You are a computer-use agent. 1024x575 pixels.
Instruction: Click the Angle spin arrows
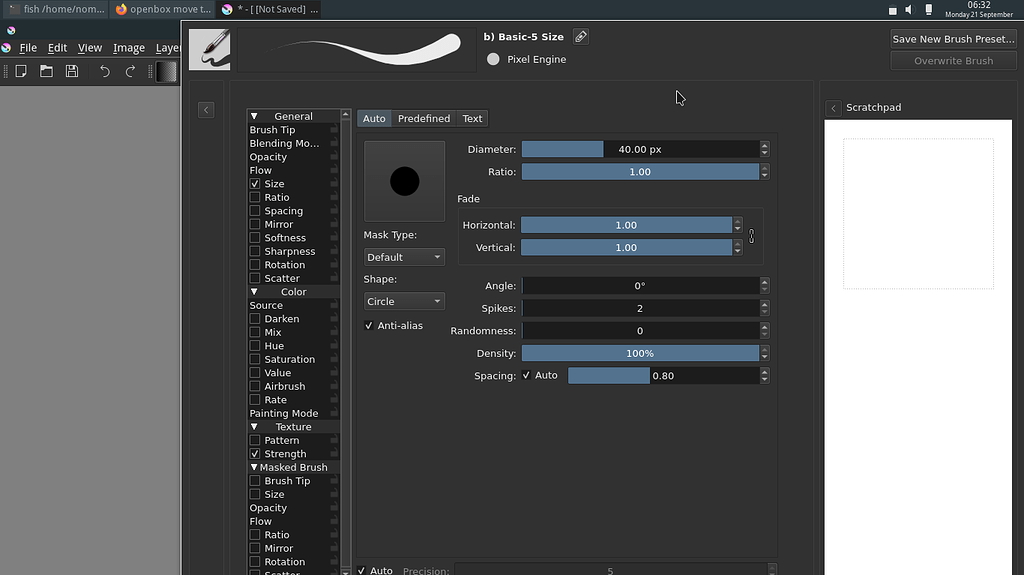coord(764,286)
